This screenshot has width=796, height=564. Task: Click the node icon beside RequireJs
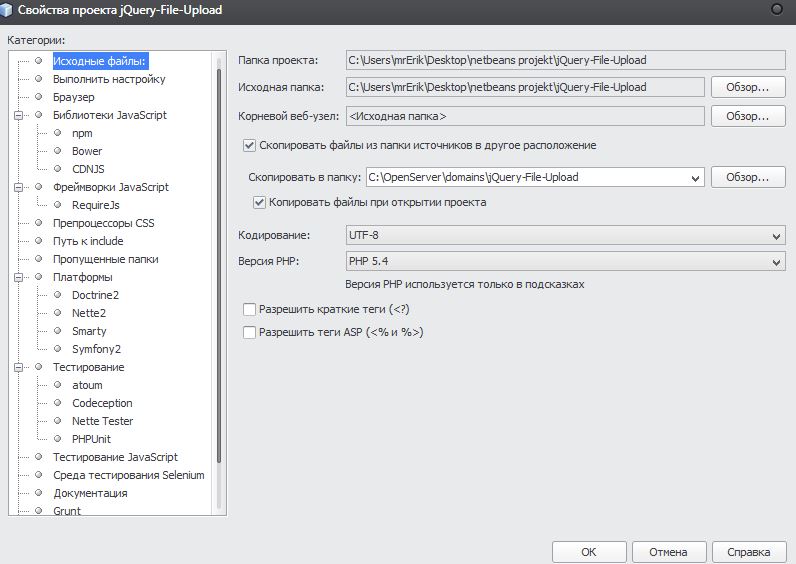tap(58, 205)
